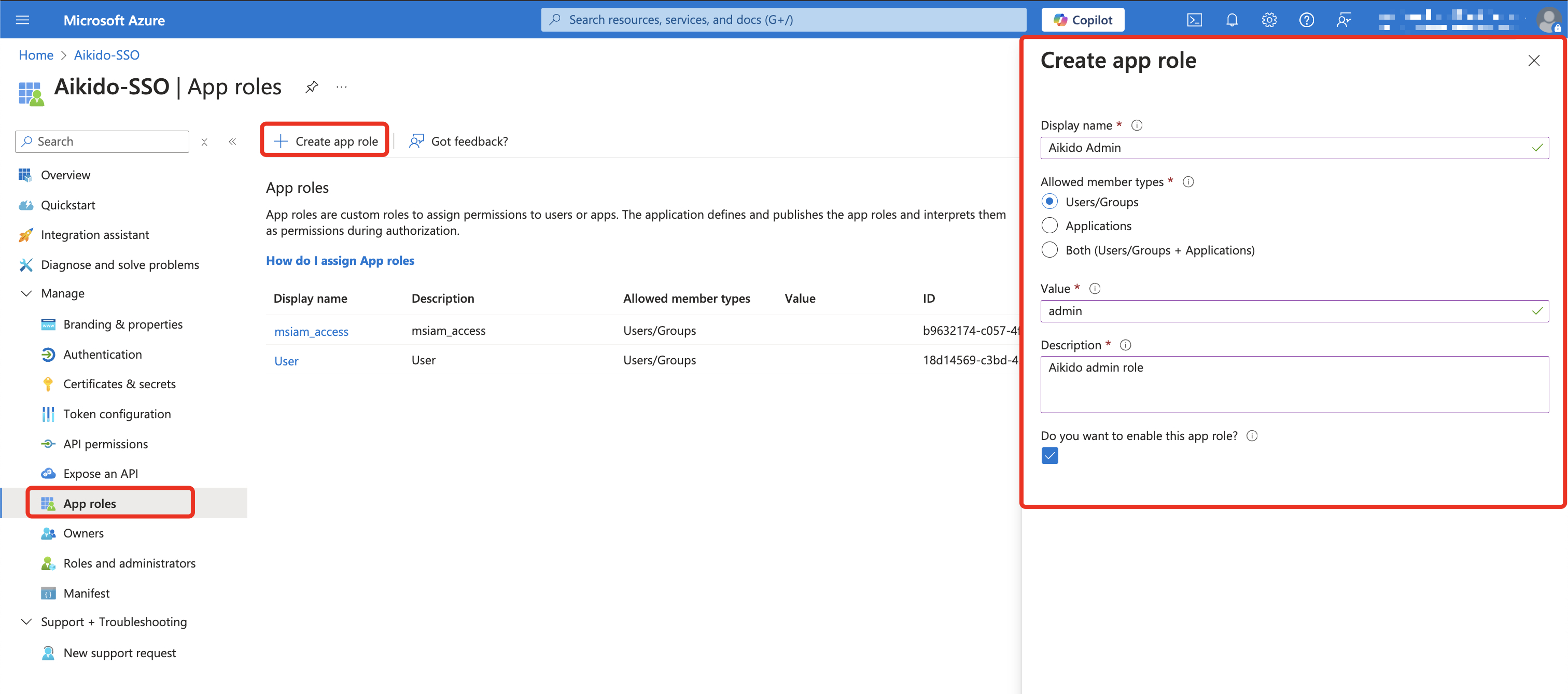This screenshot has height=694, width=1568.
Task: Clear the sidebar search with X icon
Action: point(204,141)
